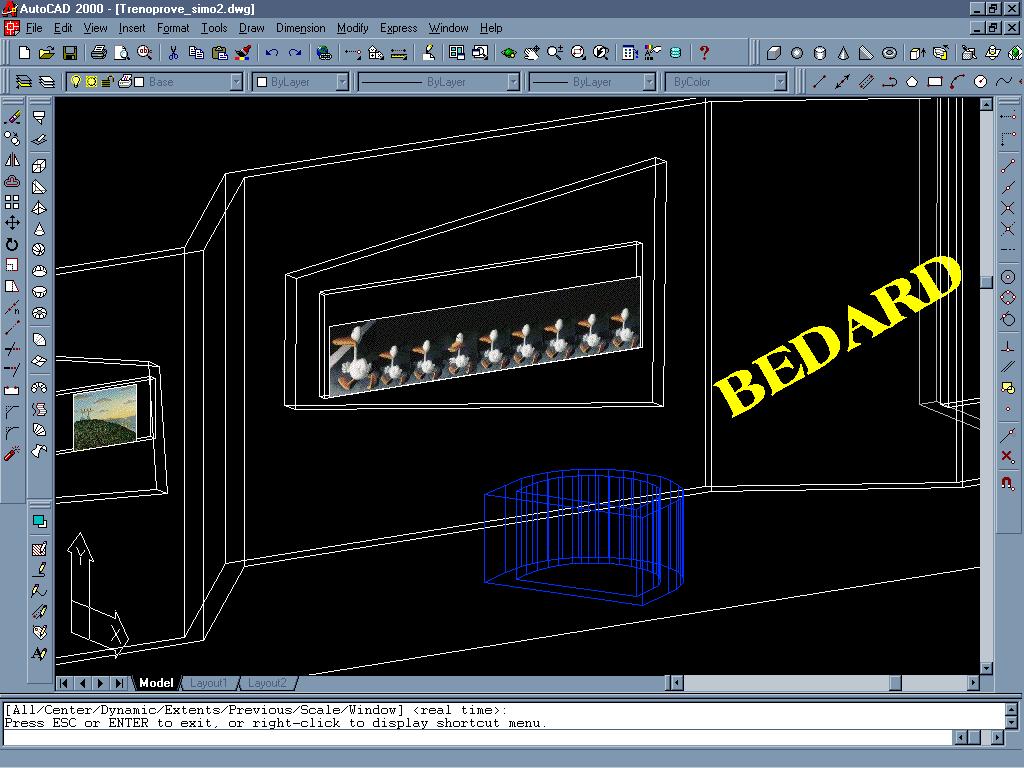
Task: Click the layer color swatch beside Base
Action: 139,82
